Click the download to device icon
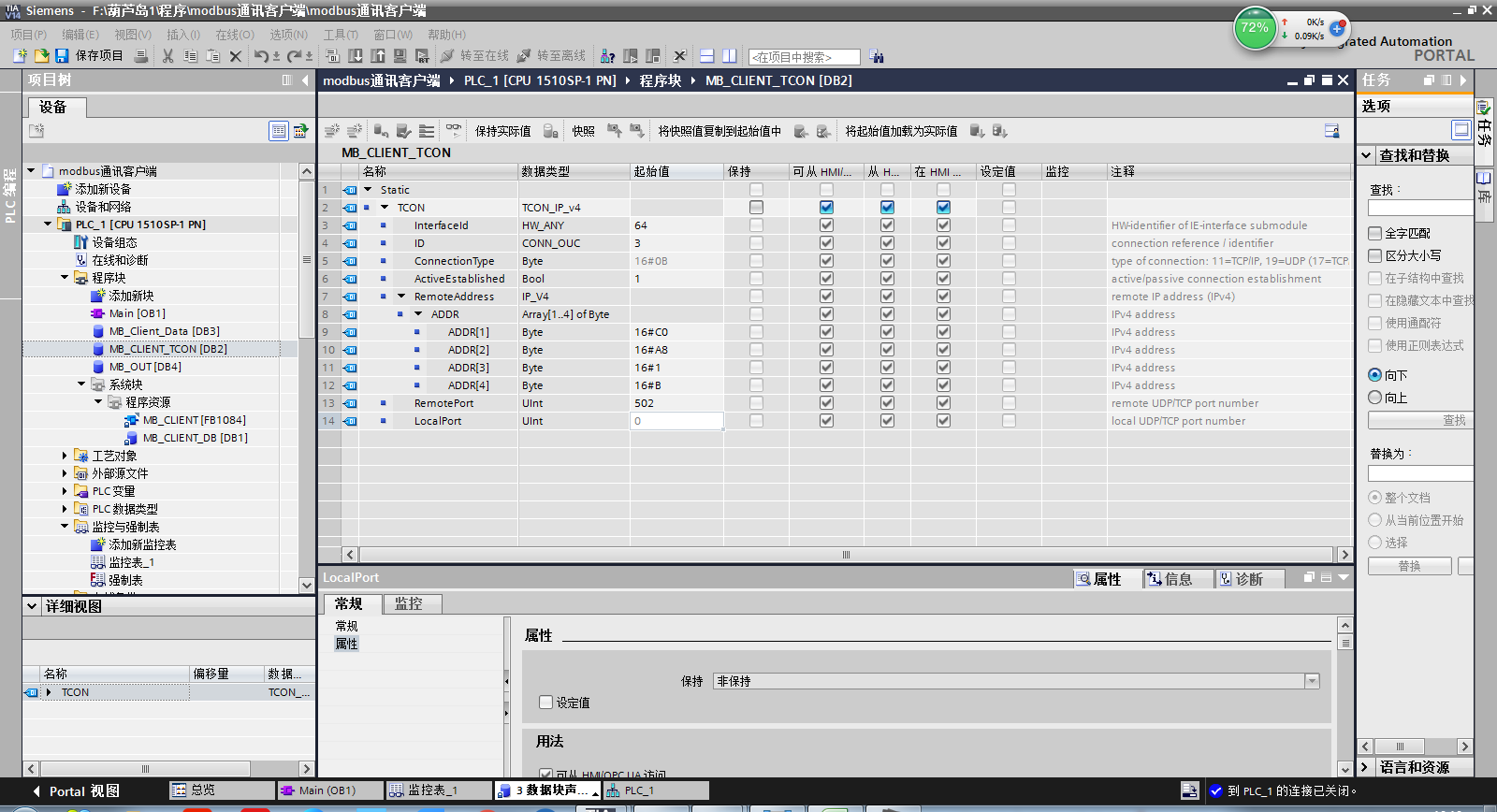 (x=356, y=56)
